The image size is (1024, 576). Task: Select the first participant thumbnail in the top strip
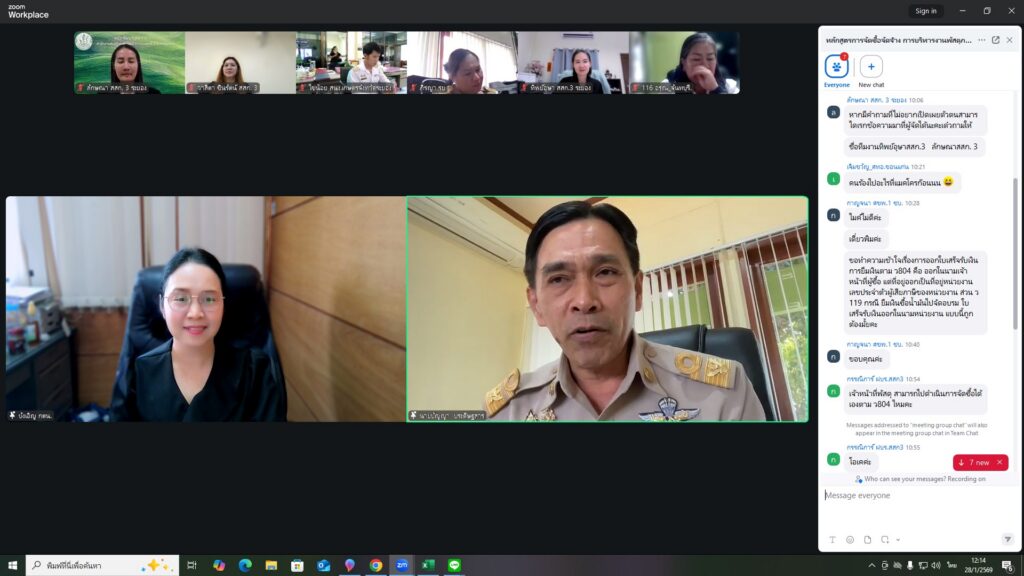[128, 62]
